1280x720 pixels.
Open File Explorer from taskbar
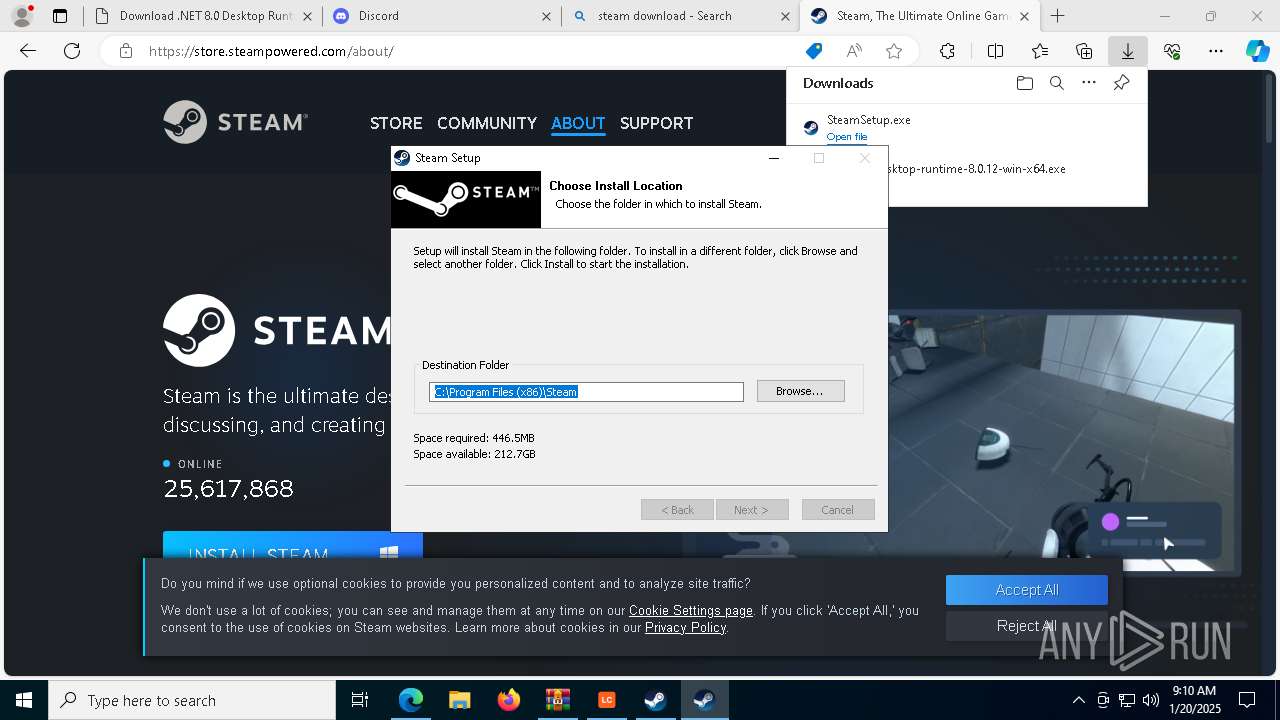459,700
